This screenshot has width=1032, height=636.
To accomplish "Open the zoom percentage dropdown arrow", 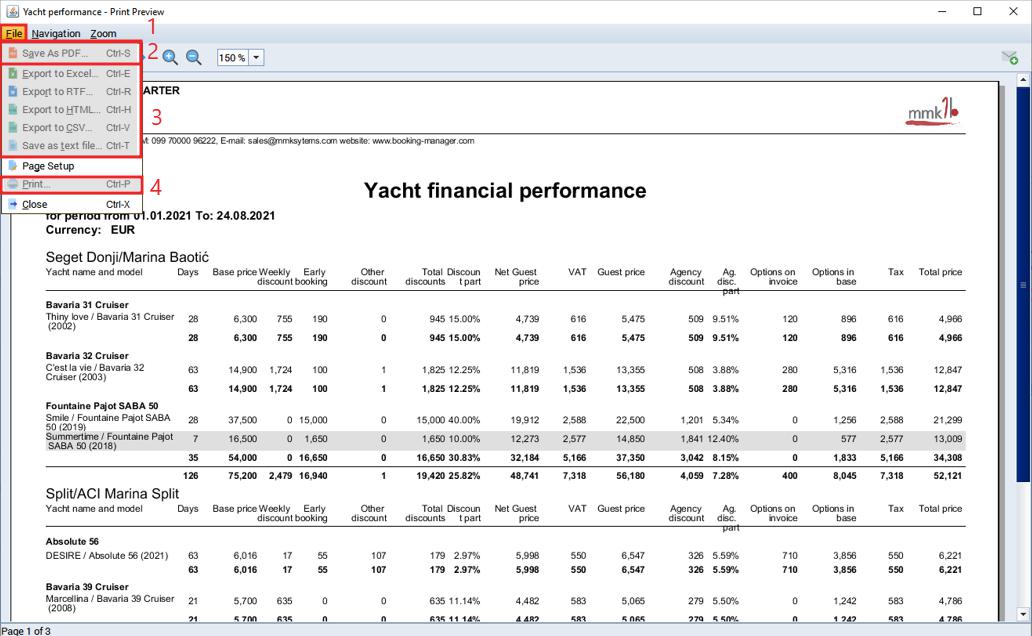I will (257, 58).
